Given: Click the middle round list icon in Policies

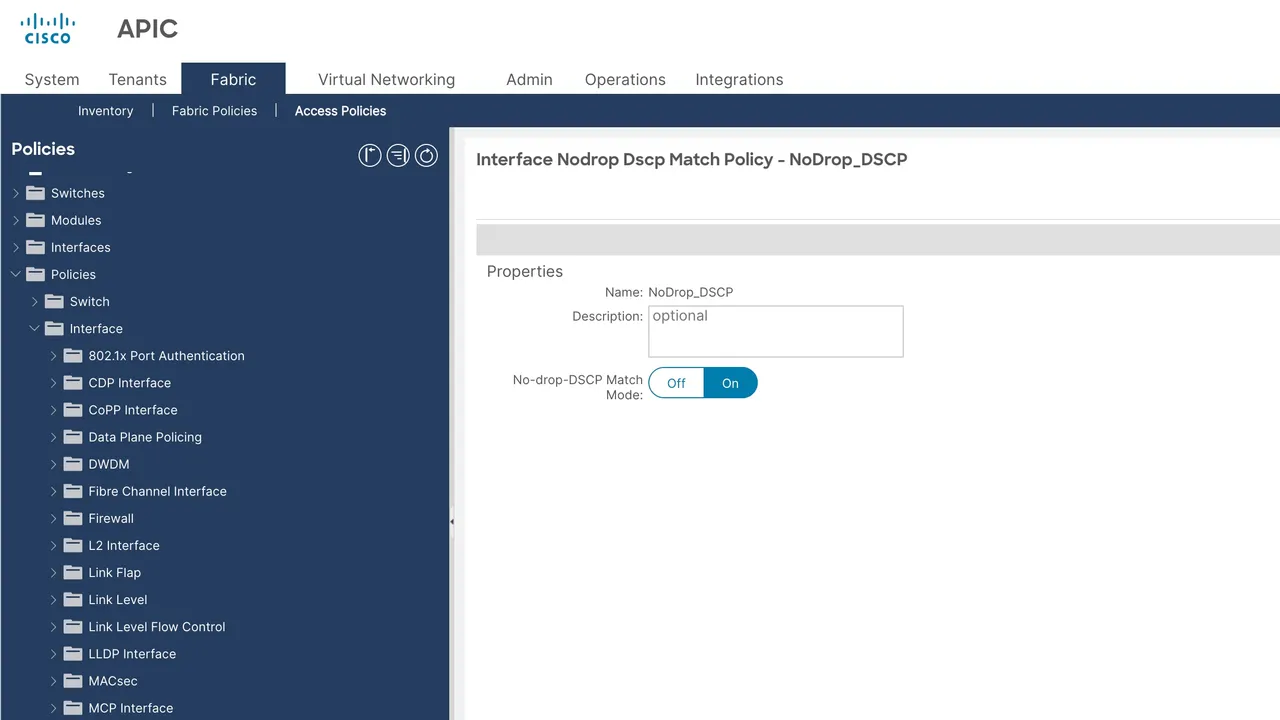Looking at the screenshot, I should click(x=398, y=156).
